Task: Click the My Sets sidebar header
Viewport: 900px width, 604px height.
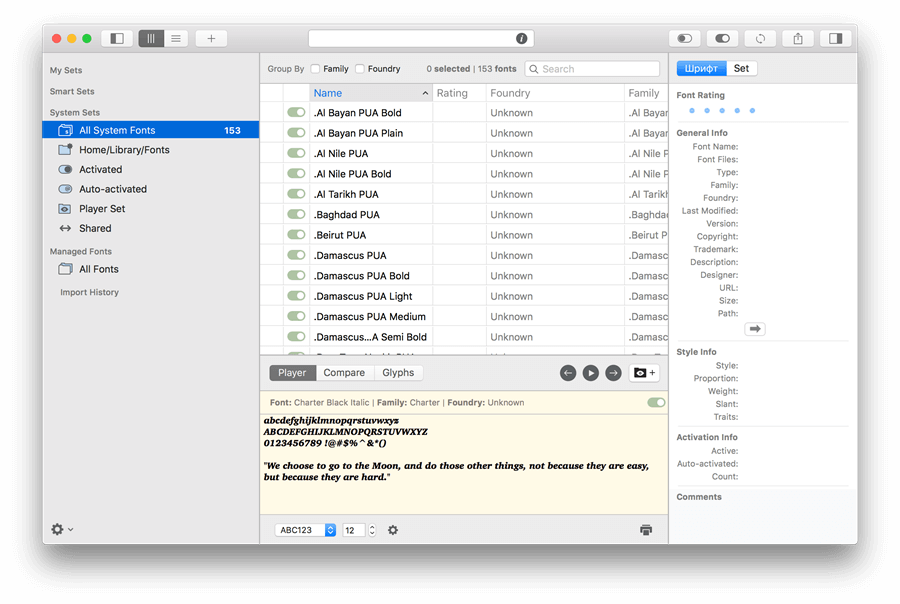Action: coord(66,70)
